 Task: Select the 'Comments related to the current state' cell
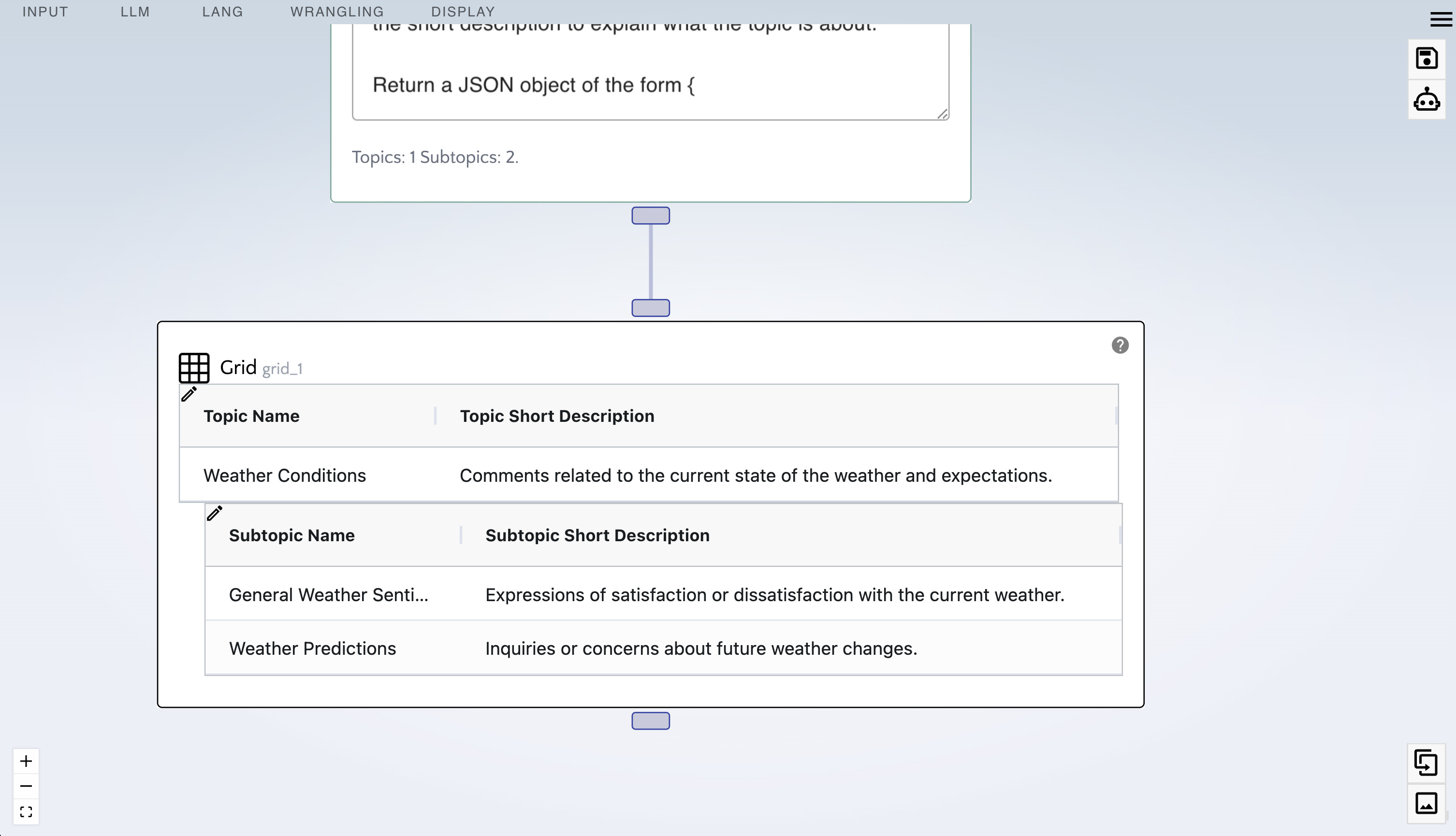coord(776,476)
